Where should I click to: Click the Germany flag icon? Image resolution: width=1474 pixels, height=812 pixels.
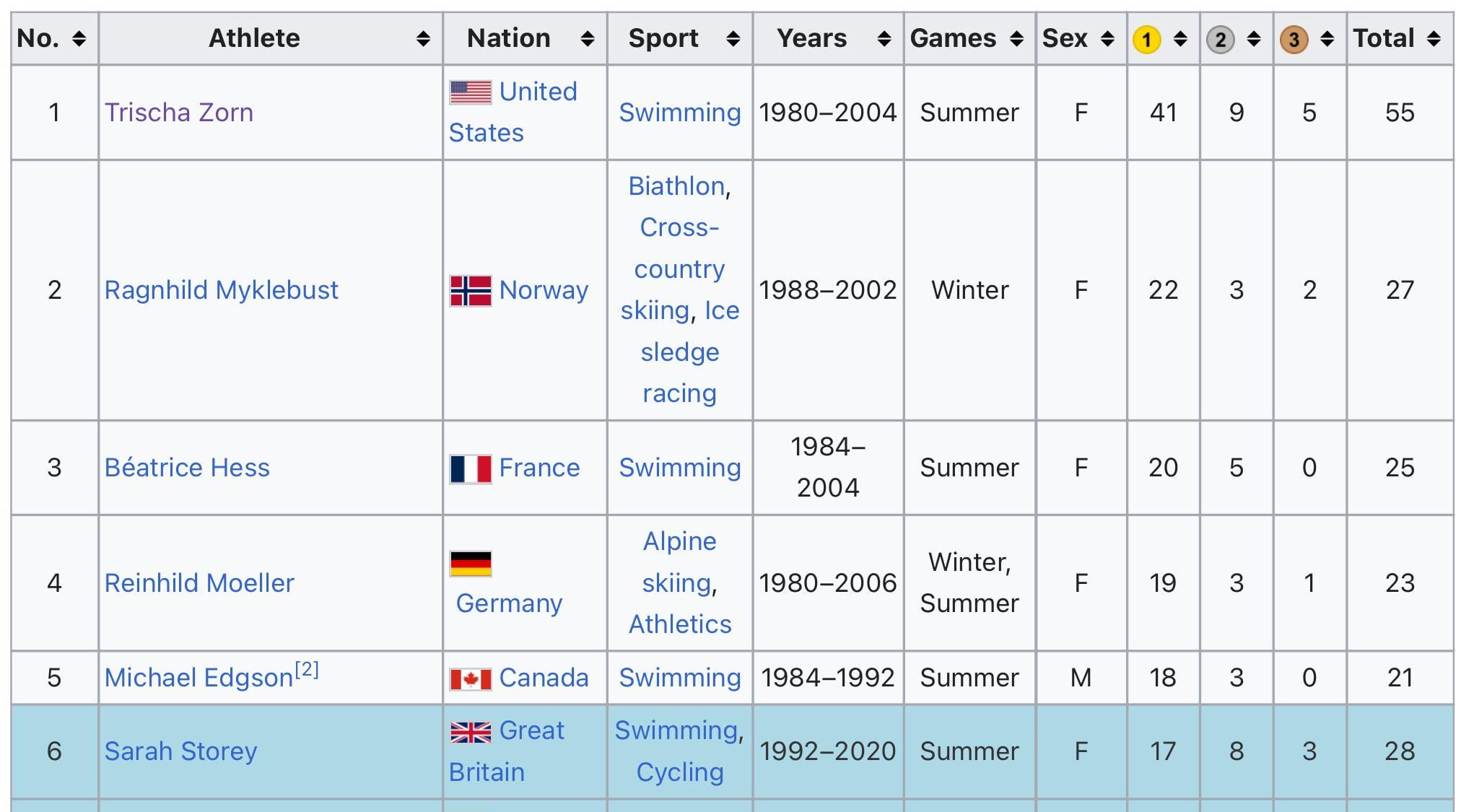click(x=471, y=564)
